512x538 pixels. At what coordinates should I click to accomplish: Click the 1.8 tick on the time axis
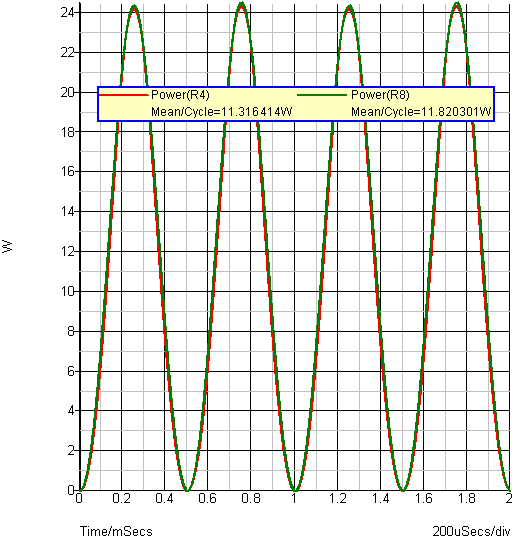[466, 498]
